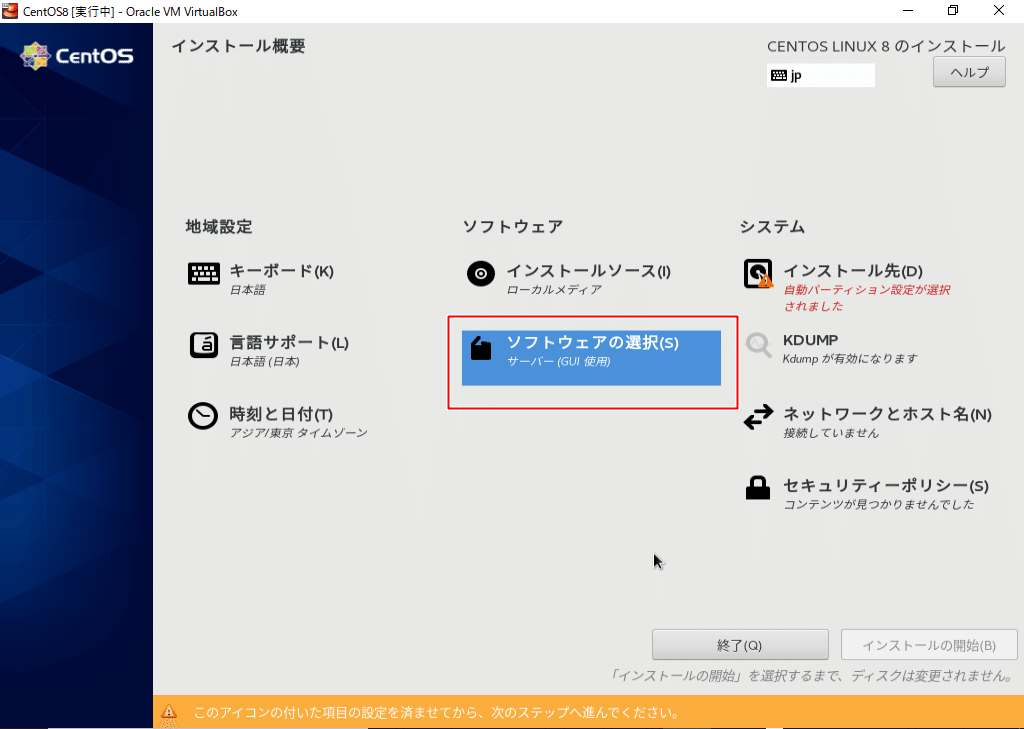Click the disc icon for インストールソース

(x=481, y=274)
